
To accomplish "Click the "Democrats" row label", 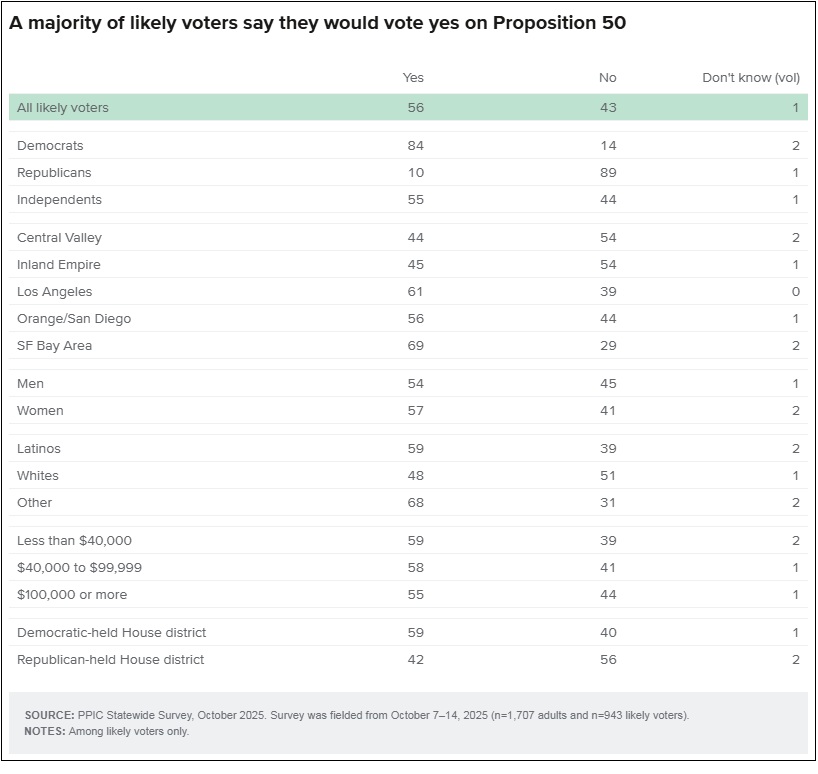I will 50,146.
